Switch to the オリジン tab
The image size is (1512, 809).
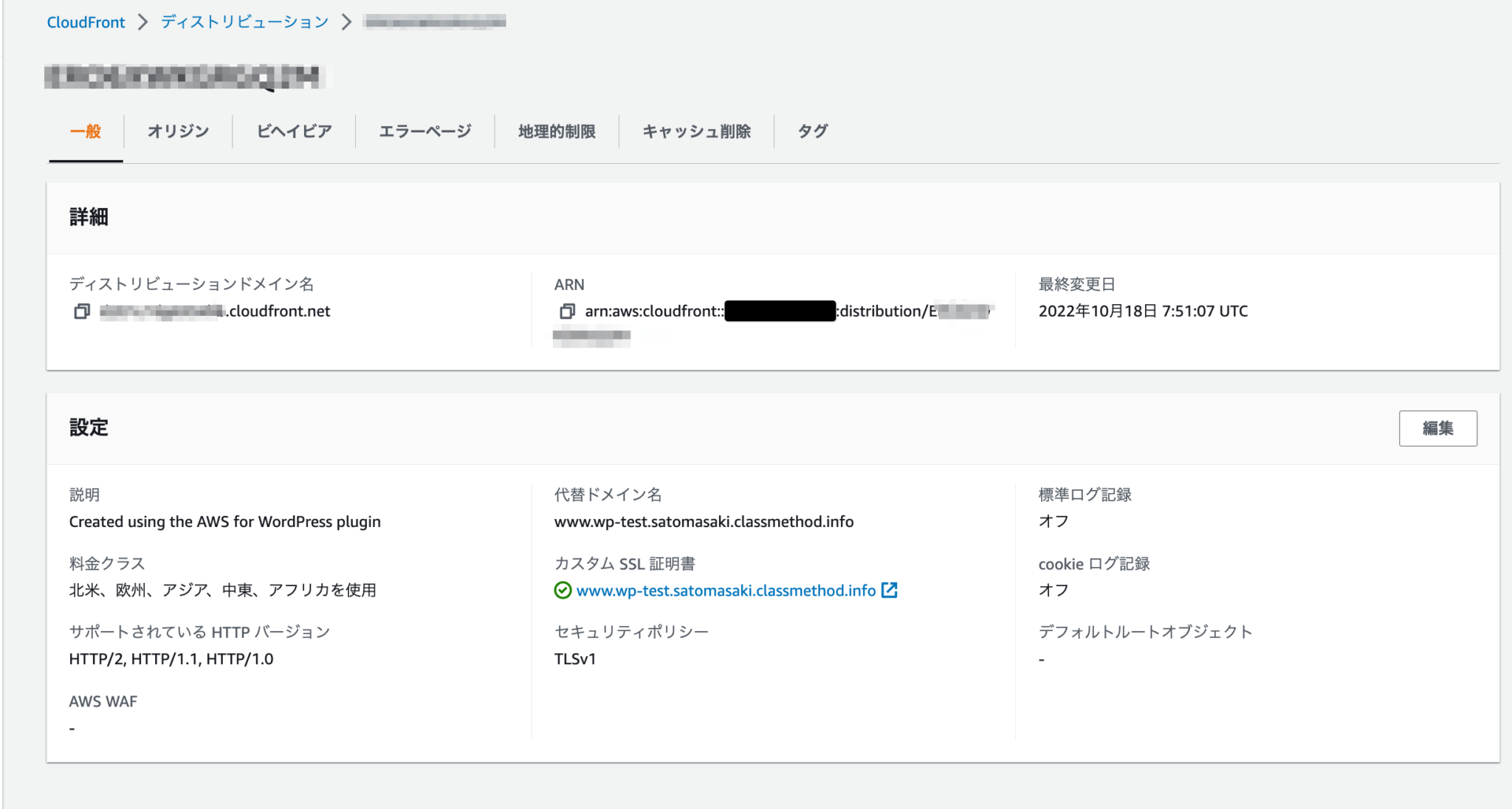176,131
